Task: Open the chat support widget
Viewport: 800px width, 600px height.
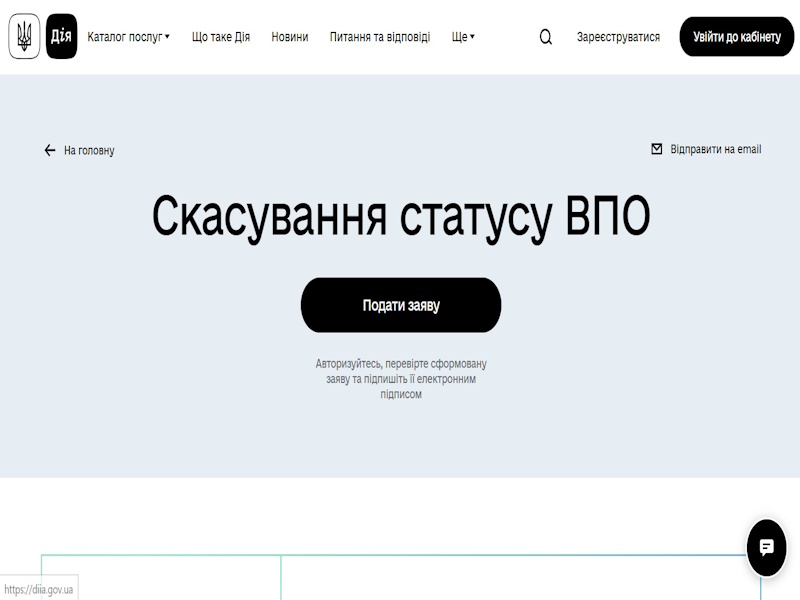Action: point(766,548)
